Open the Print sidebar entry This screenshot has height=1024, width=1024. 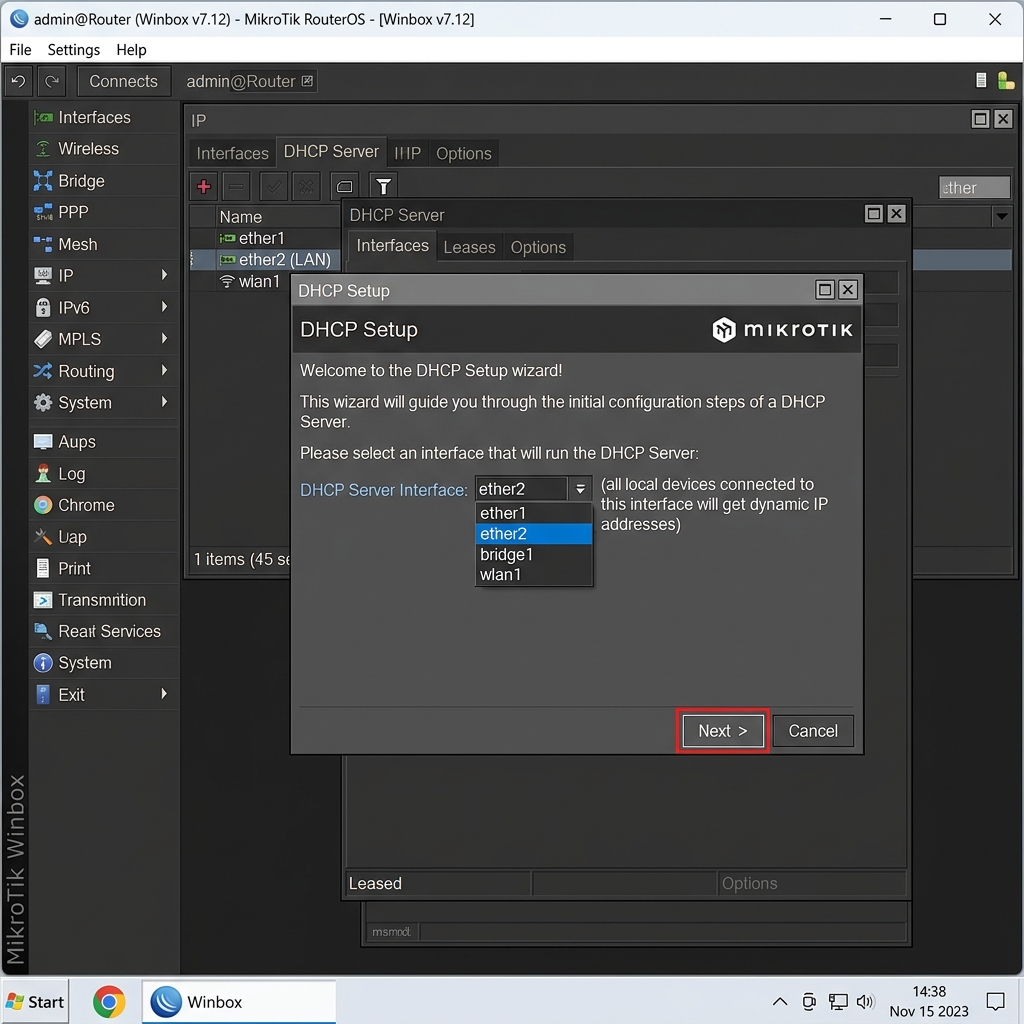(103, 569)
